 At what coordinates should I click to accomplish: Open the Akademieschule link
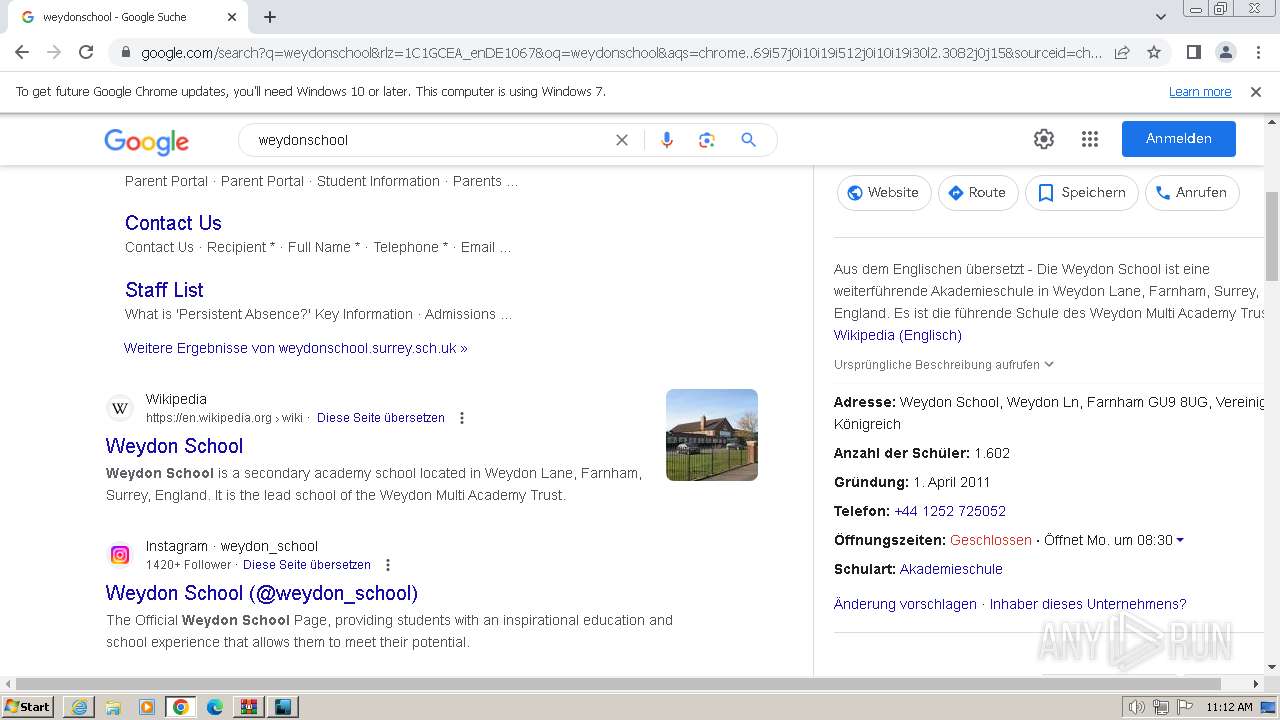(x=951, y=569)
